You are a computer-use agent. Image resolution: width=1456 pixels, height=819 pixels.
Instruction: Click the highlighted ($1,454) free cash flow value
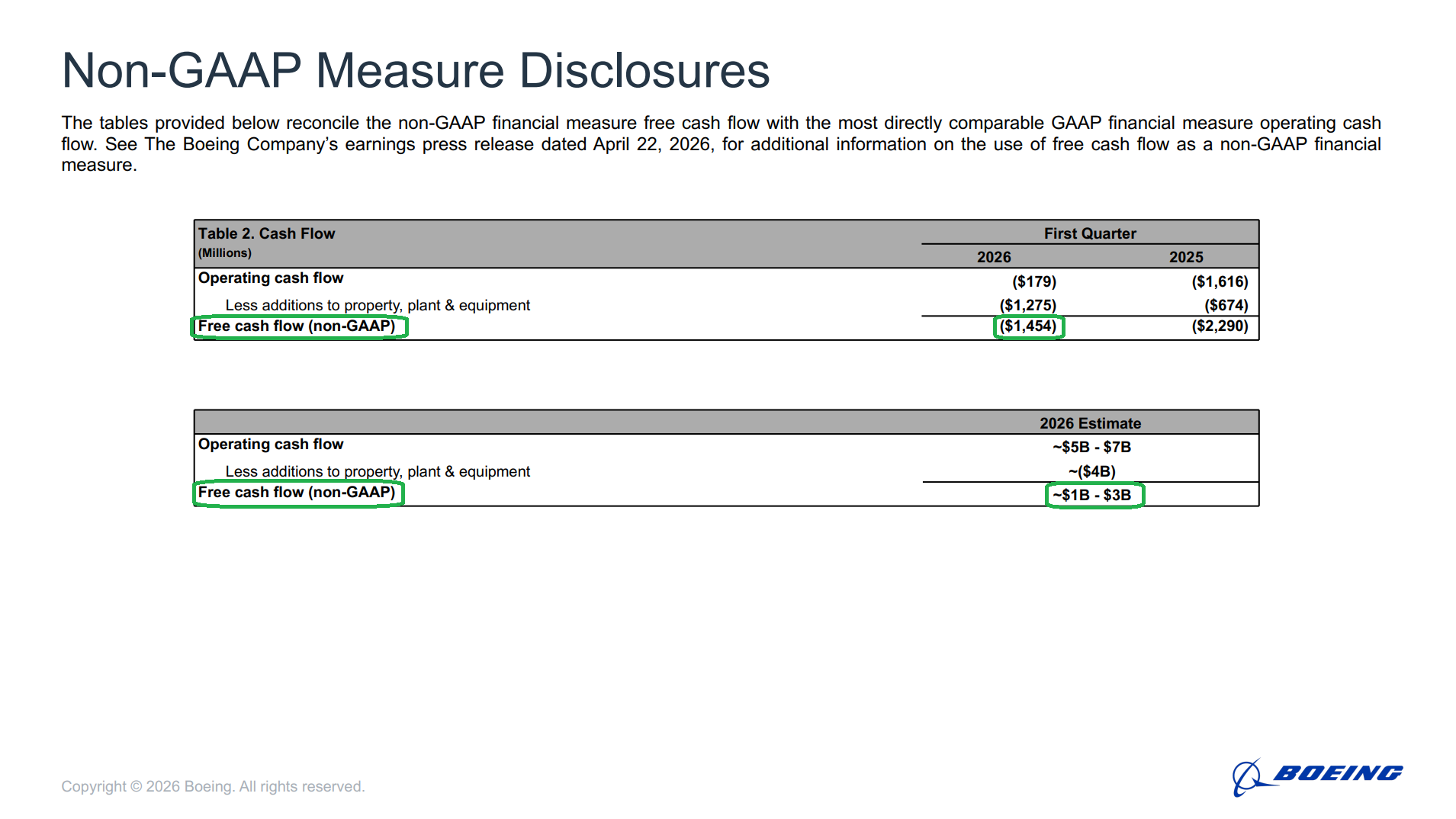(x=1028, y=326)
